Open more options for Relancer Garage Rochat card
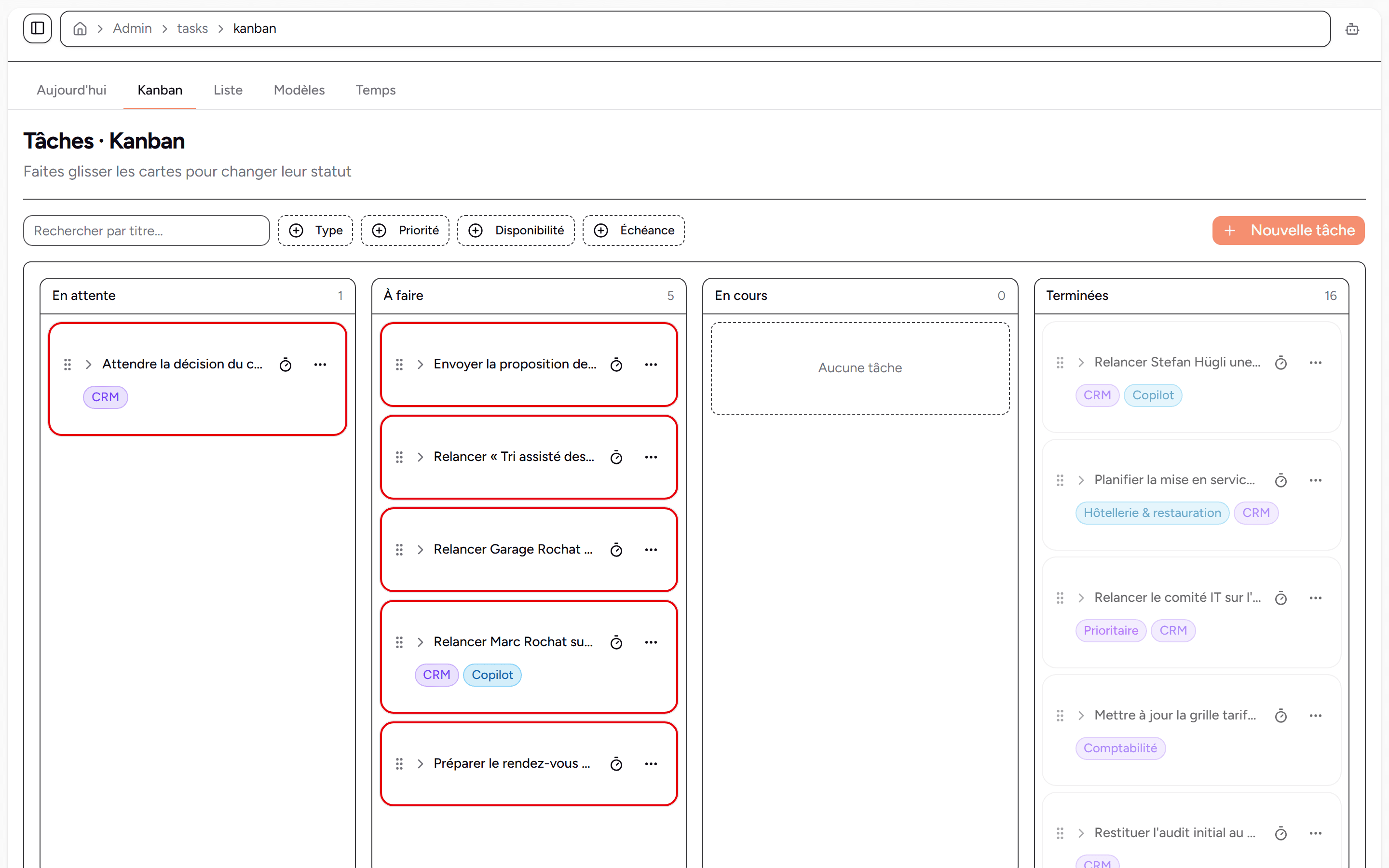The width and height of the screenshot is (1389, 868). pyautogui.click(x=651, y=549)
